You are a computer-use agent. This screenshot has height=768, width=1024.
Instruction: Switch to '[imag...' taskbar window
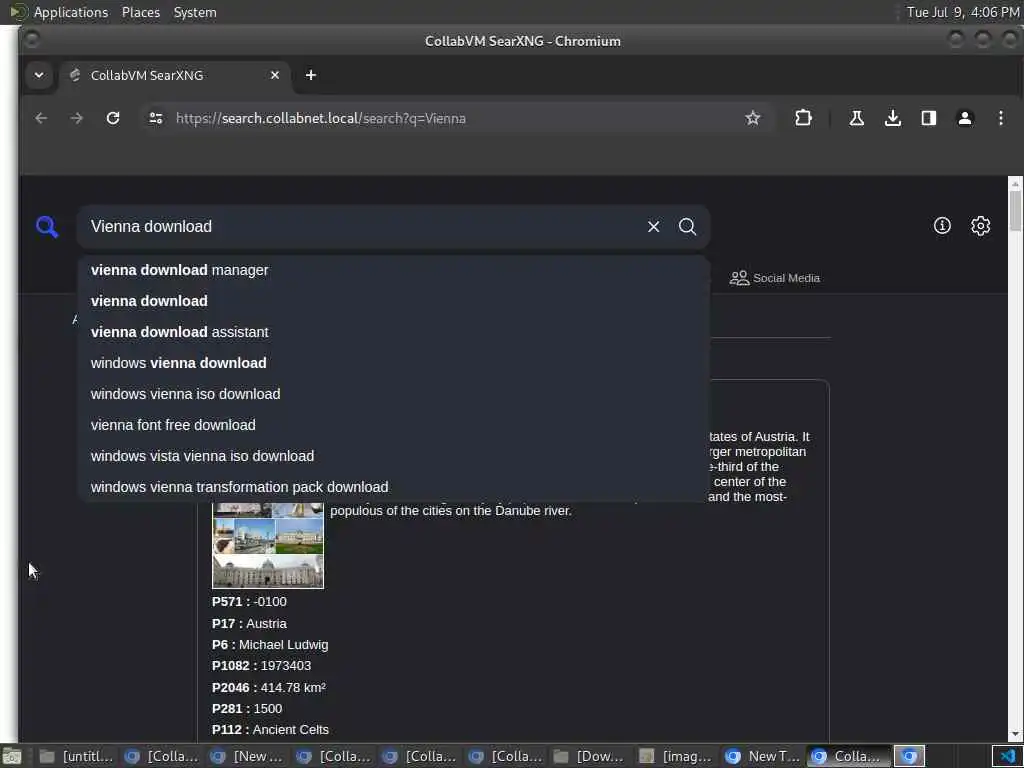point(676,756)
